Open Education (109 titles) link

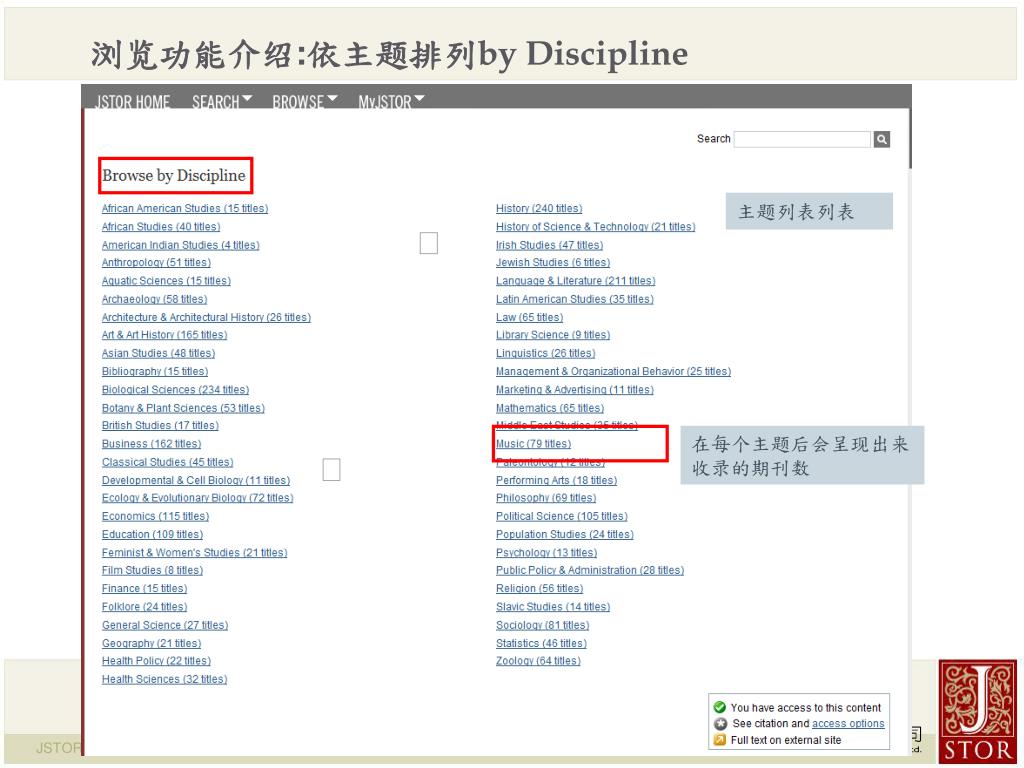152,535
